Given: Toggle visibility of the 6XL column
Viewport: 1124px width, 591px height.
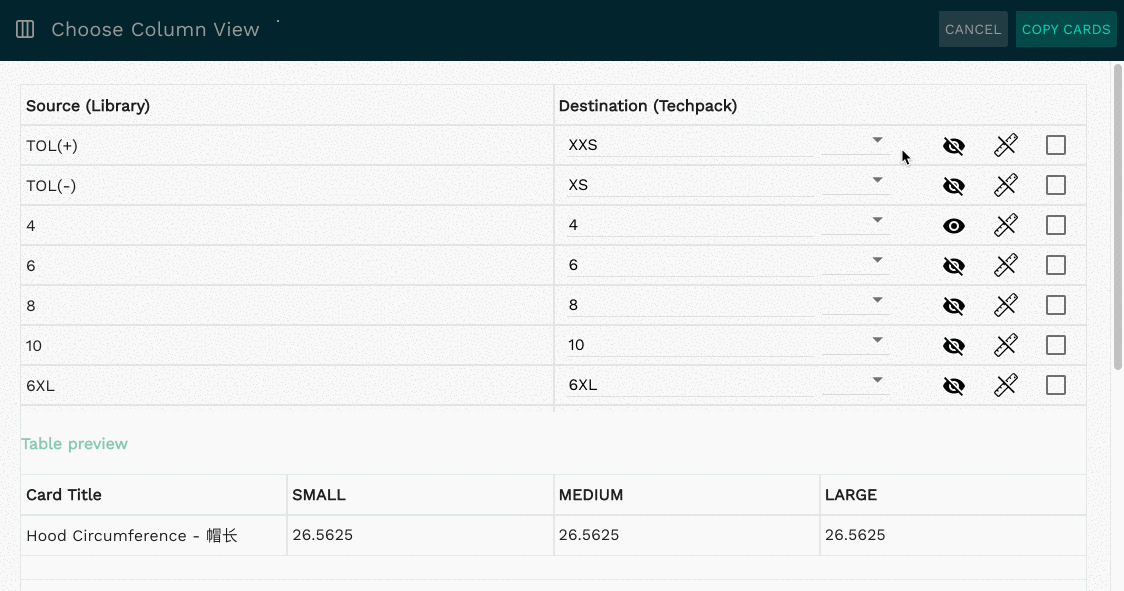Looking at the screenshot, I should (953, 386).
